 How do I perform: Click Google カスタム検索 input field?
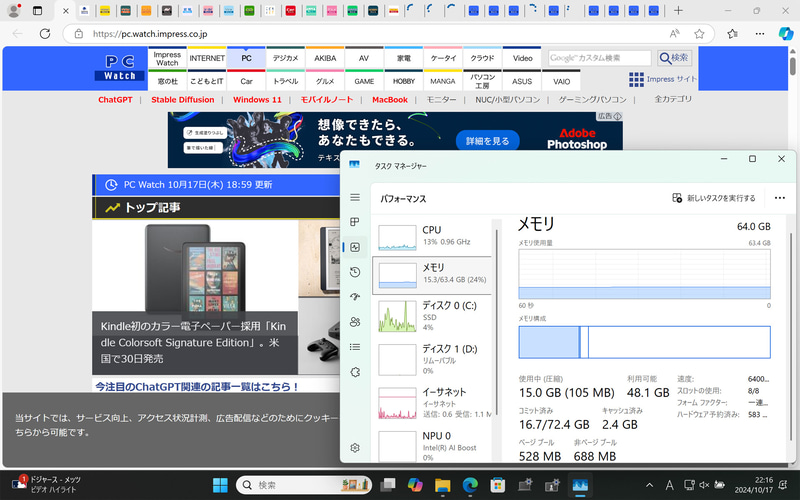pos(599,58)
